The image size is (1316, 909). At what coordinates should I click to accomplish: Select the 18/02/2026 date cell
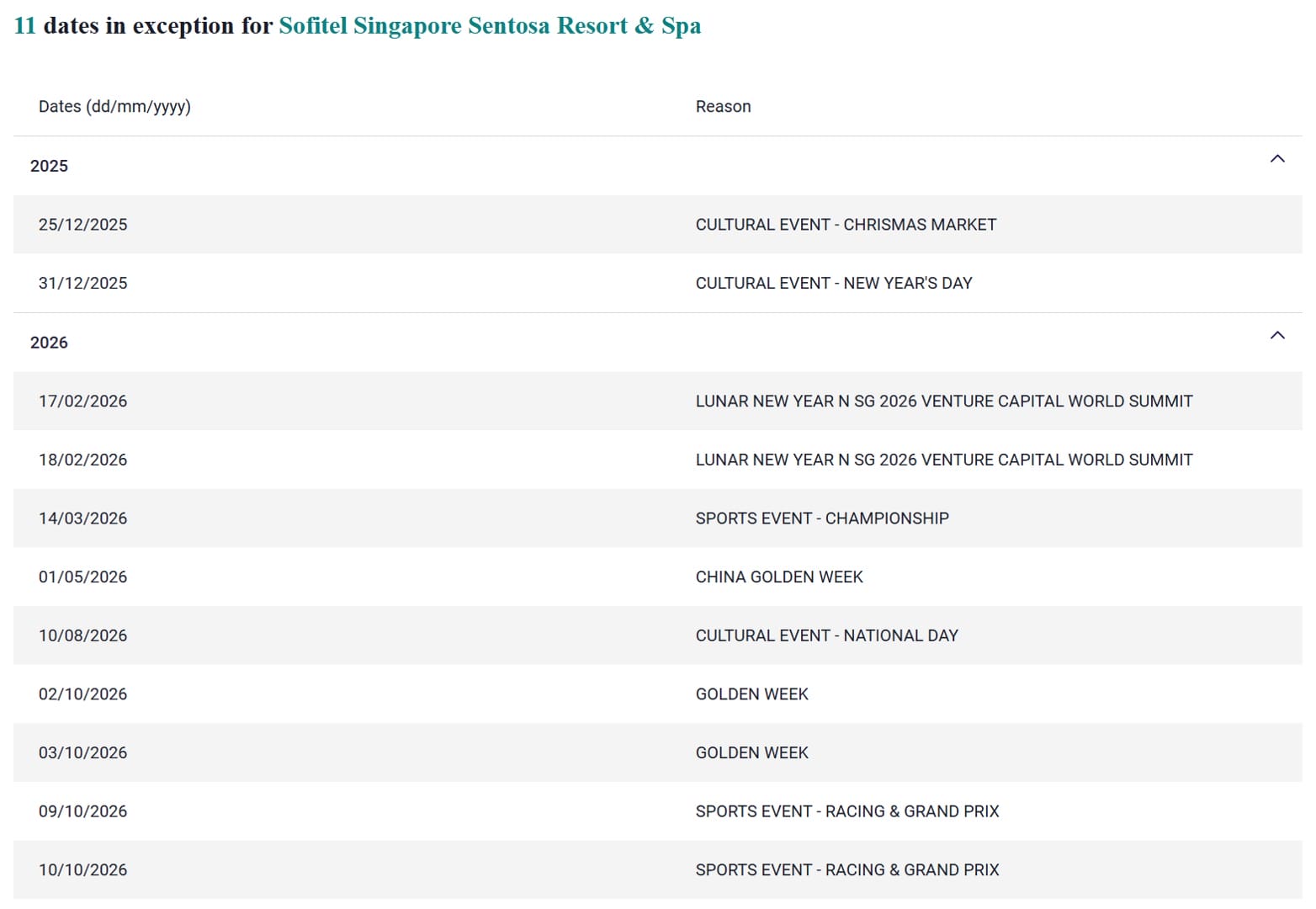click(82, 460)
